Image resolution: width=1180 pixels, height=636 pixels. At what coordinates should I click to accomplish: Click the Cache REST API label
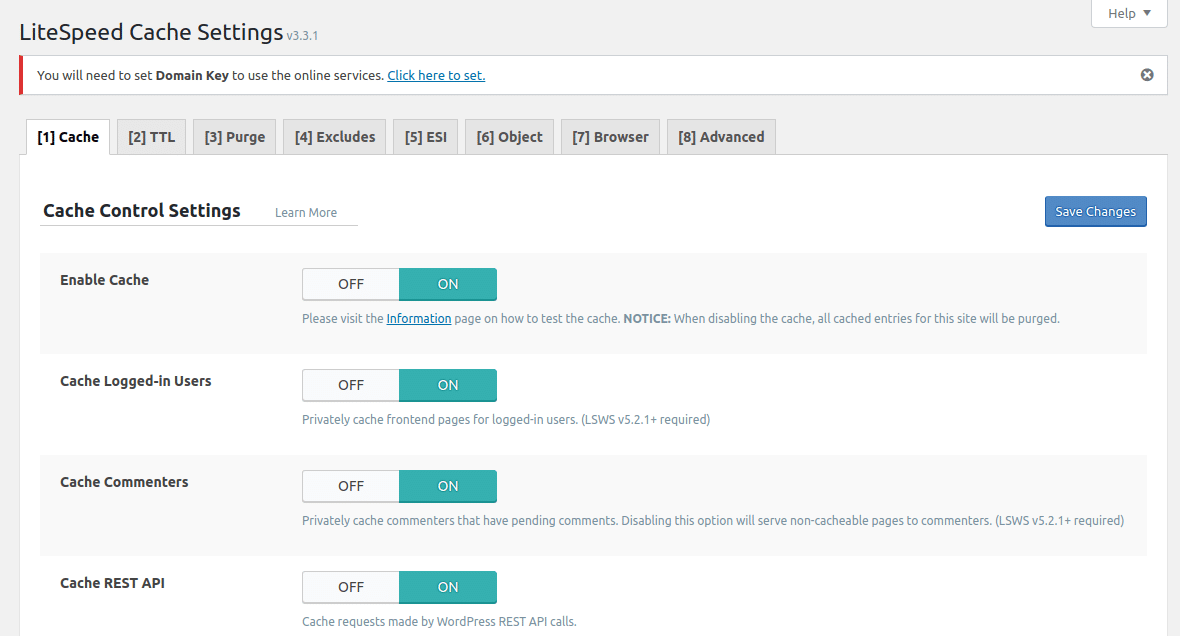pos(112,583)
